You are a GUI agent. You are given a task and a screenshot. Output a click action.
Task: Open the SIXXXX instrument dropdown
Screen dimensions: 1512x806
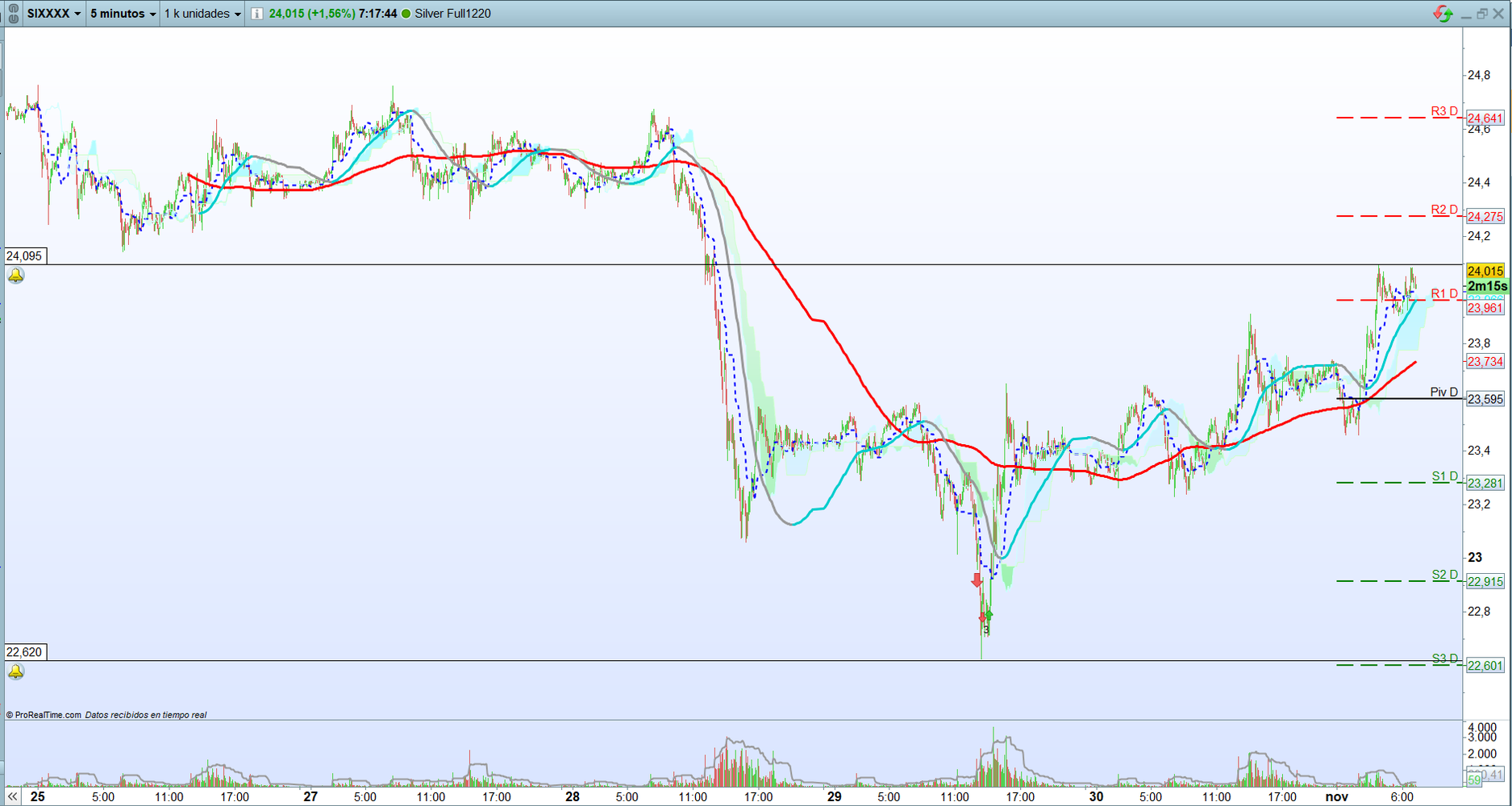click(54, 14)
